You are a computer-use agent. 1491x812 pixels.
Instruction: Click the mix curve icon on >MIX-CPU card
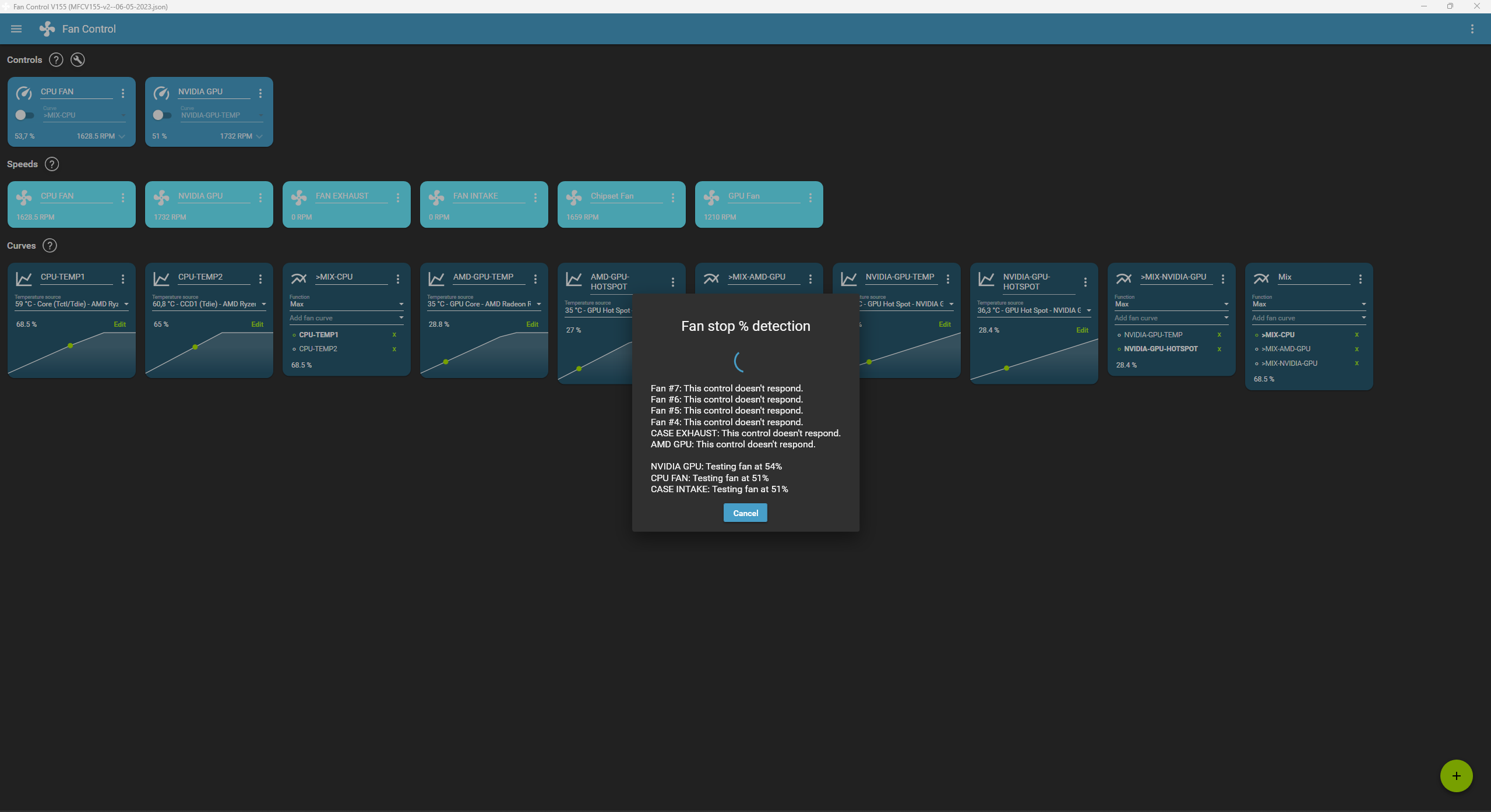[x=298, y=278]
